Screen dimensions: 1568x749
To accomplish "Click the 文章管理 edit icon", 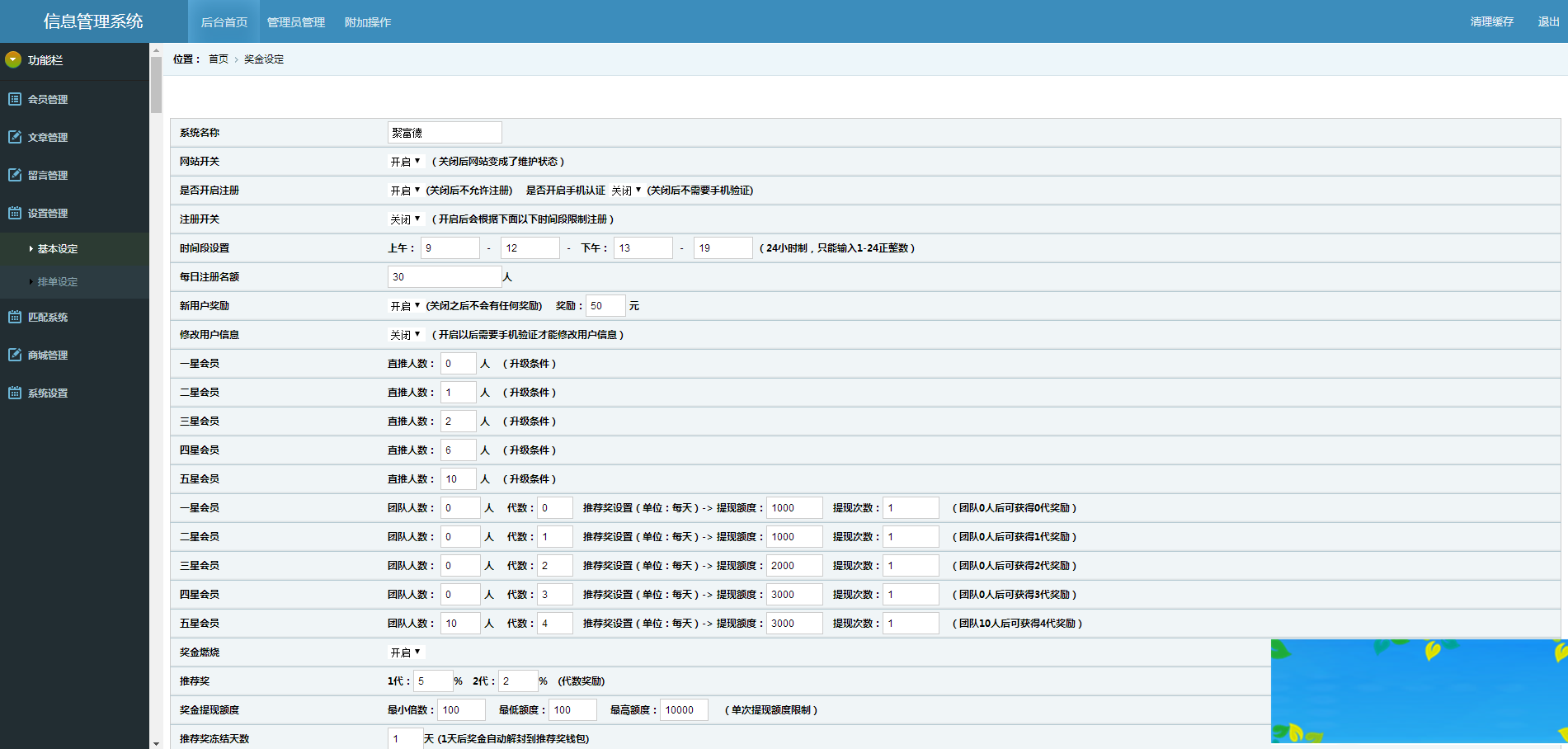I will 15,137.
